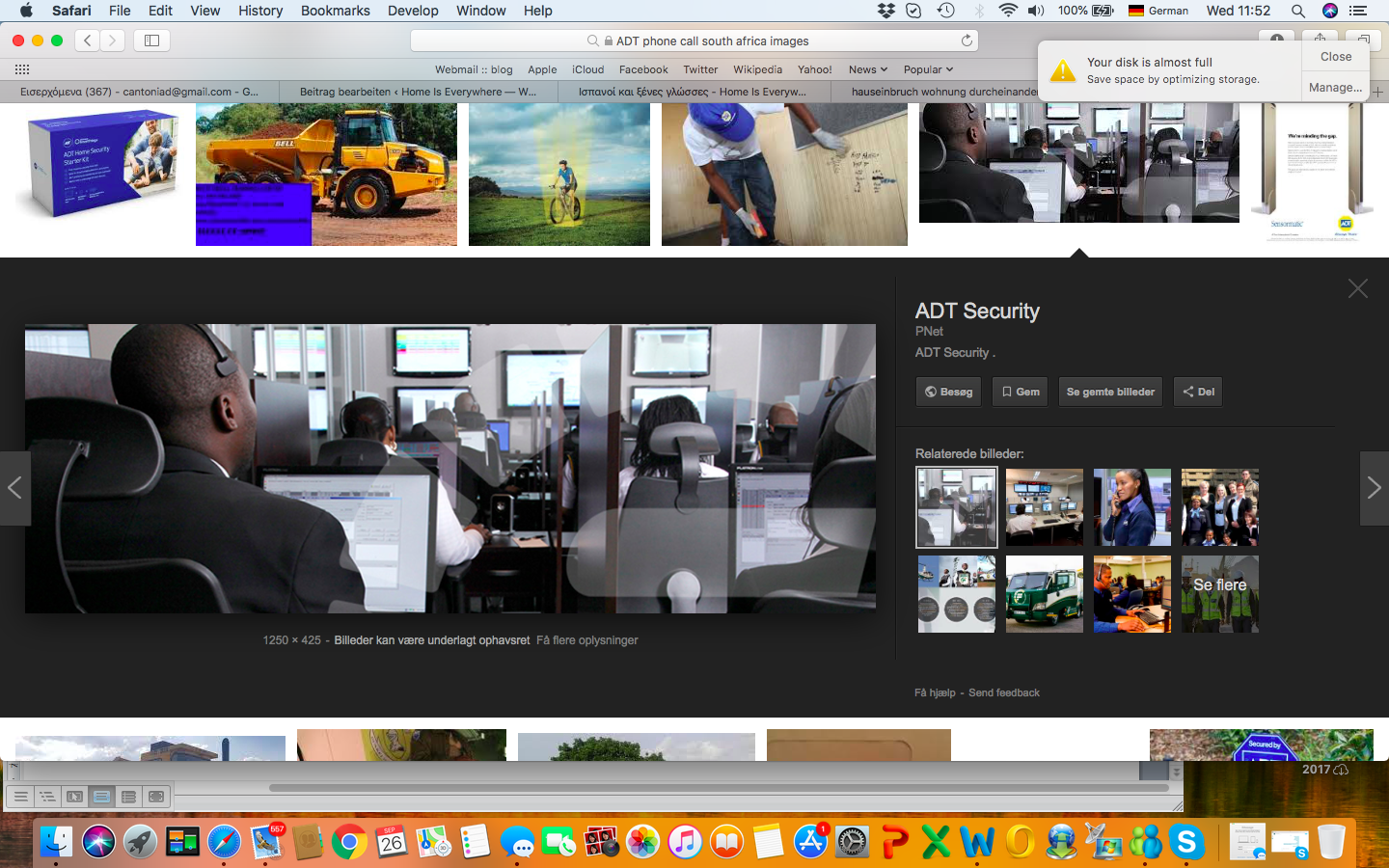This screenshot has width=1389, height=868.
Task: Open Google Chrome from the Dock
Action: [349, 842]
